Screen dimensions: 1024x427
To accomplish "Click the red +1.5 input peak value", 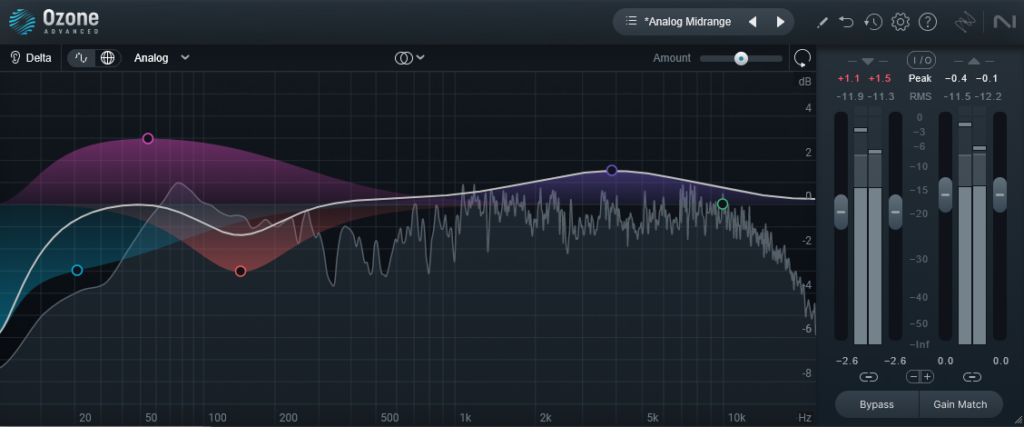I will pos(880,78).
